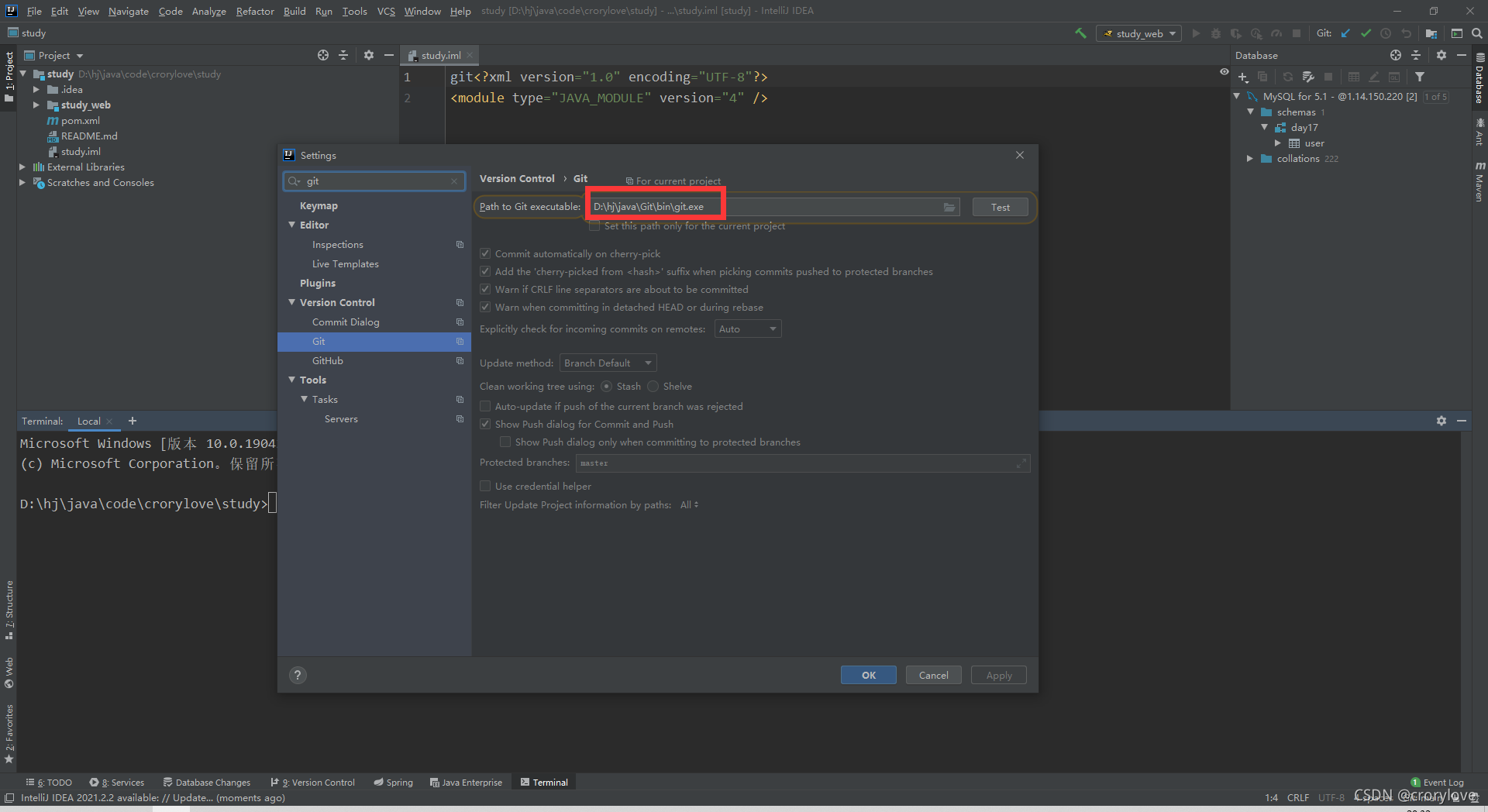Click editor eye reader mode icon
The height and width of the screenshot is (812, 1488).
(x=1224, y=71)
